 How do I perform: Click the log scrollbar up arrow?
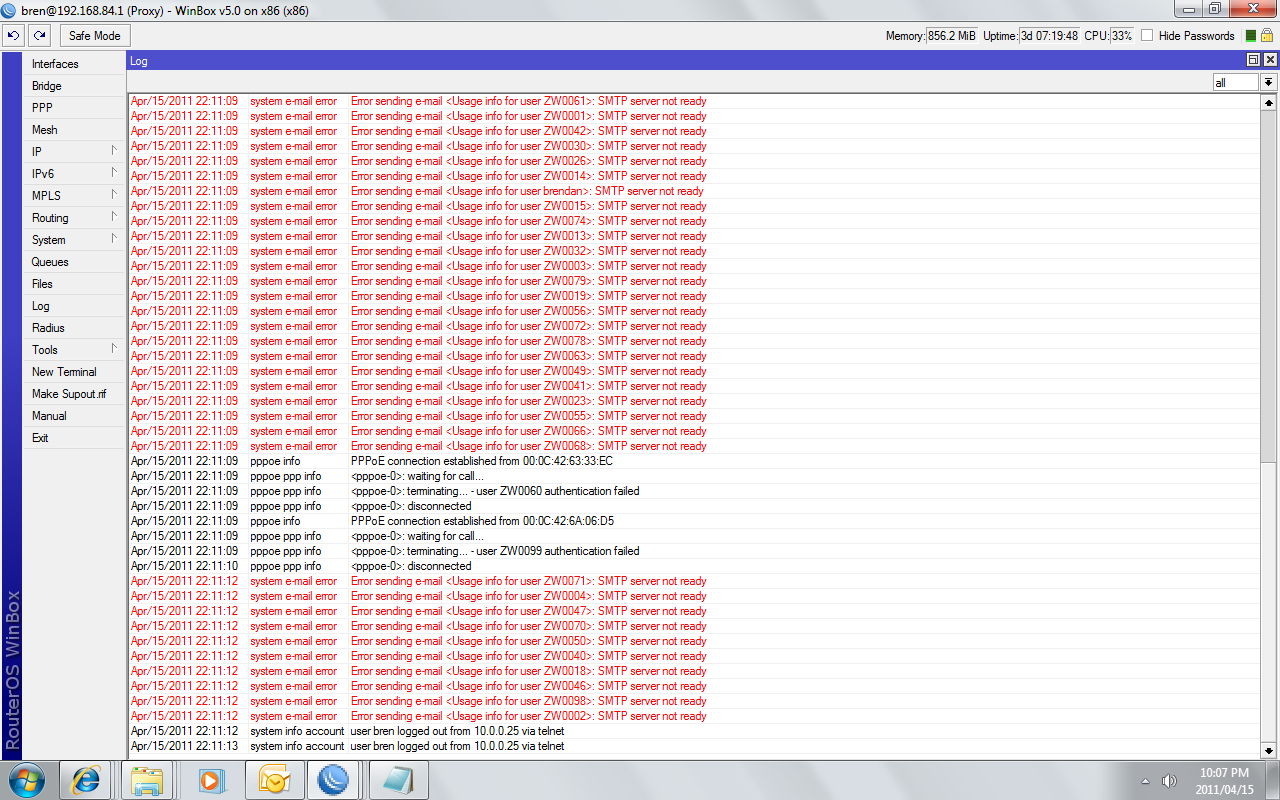(x=1269, y=102)
